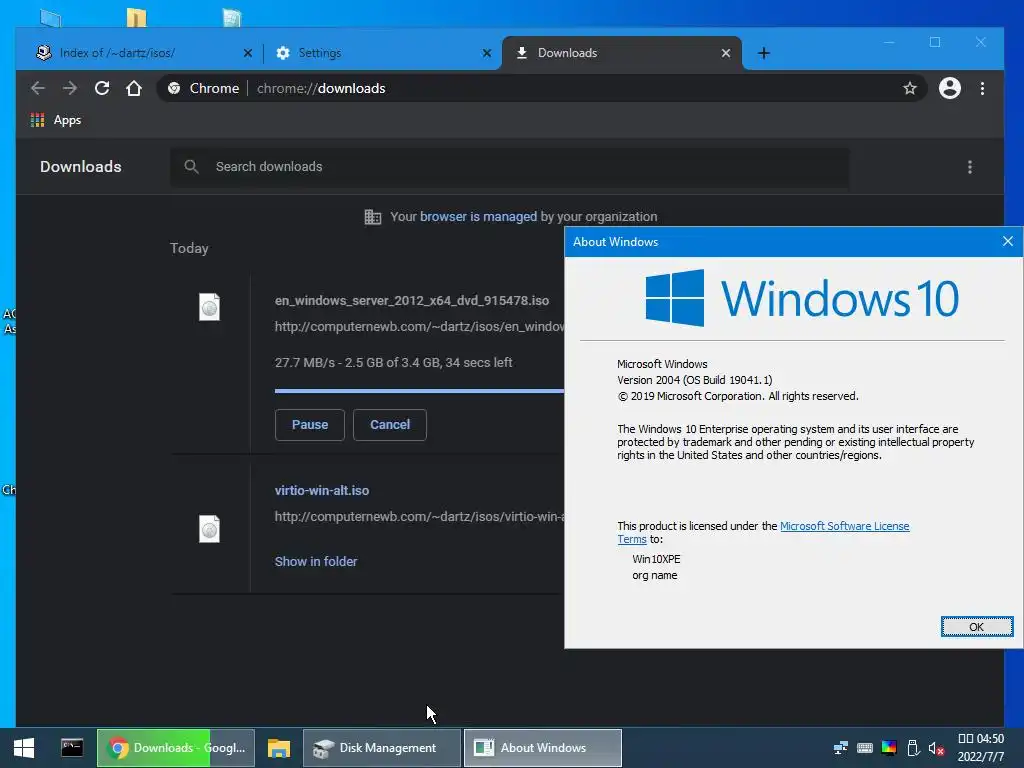Image resolution: width=1024 pixels, height=768 pixels.
Task: Click Show in folder for virtio-win-alt.iso
Action: pyautogui.click(x=316, y=562)
